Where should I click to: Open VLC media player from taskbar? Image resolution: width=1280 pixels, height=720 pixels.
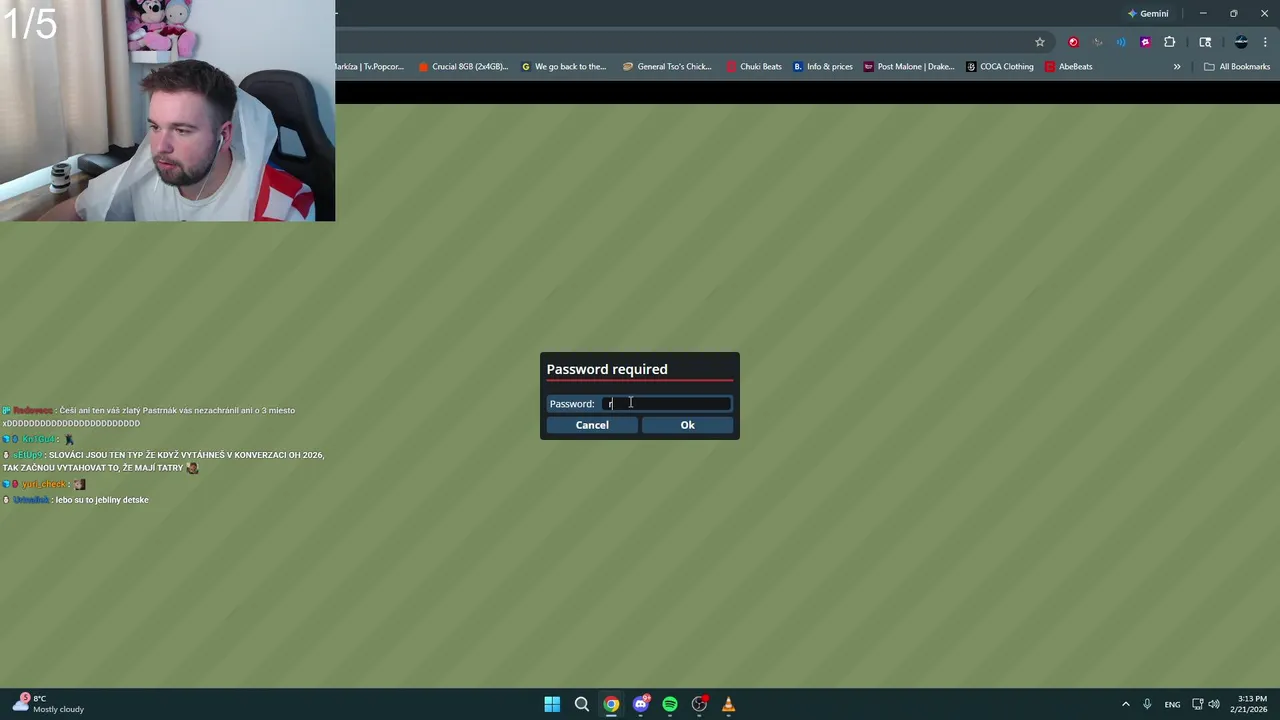coord(728,705)
